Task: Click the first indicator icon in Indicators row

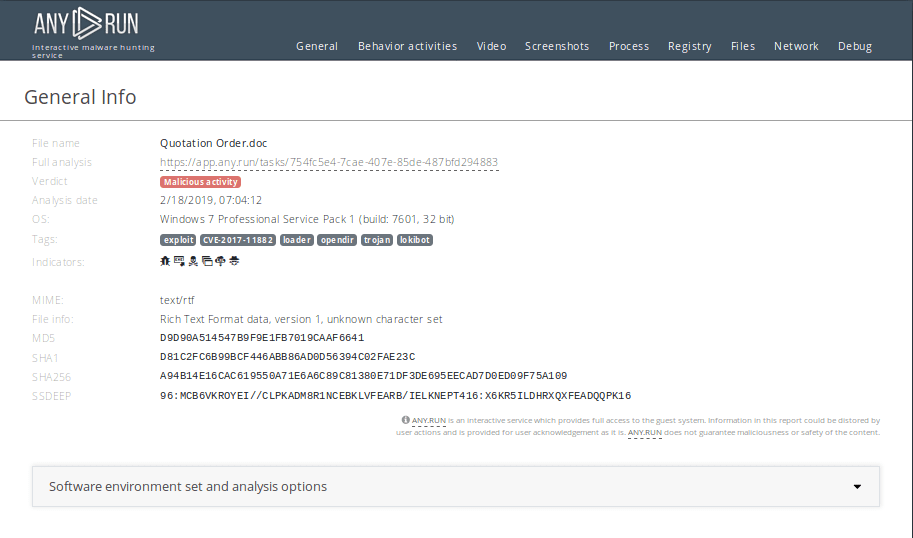Action: 165,261
